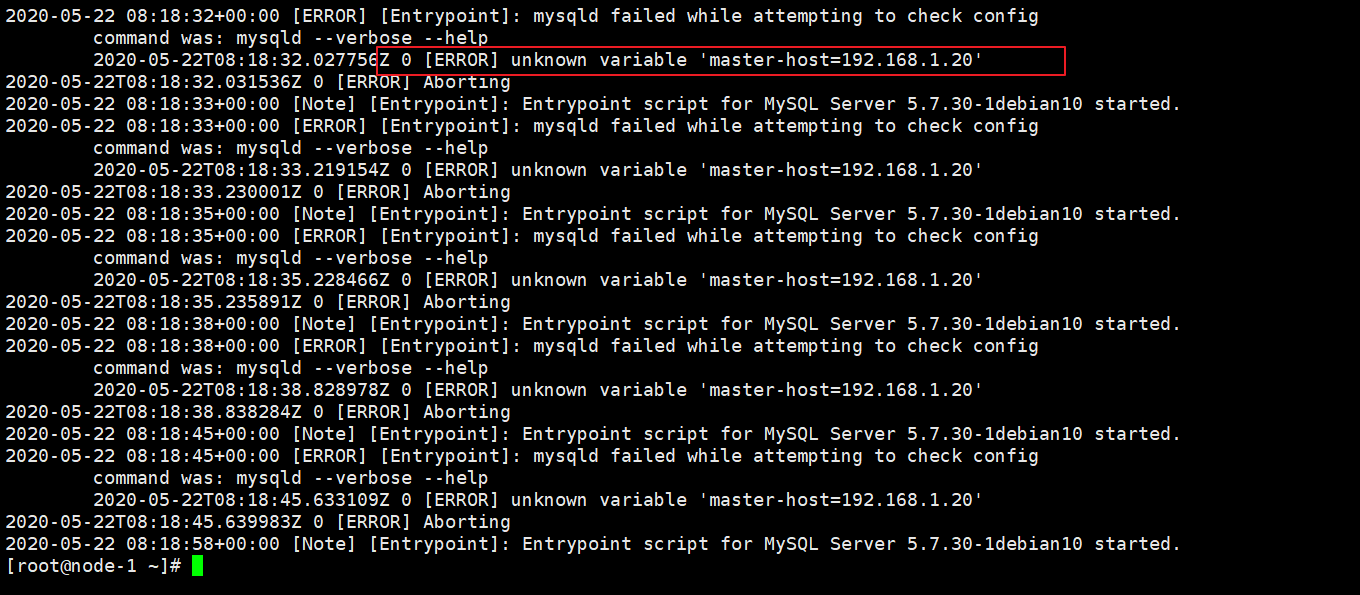Click the first line with timestamp 08:18:32+00:00

(522, 16)
